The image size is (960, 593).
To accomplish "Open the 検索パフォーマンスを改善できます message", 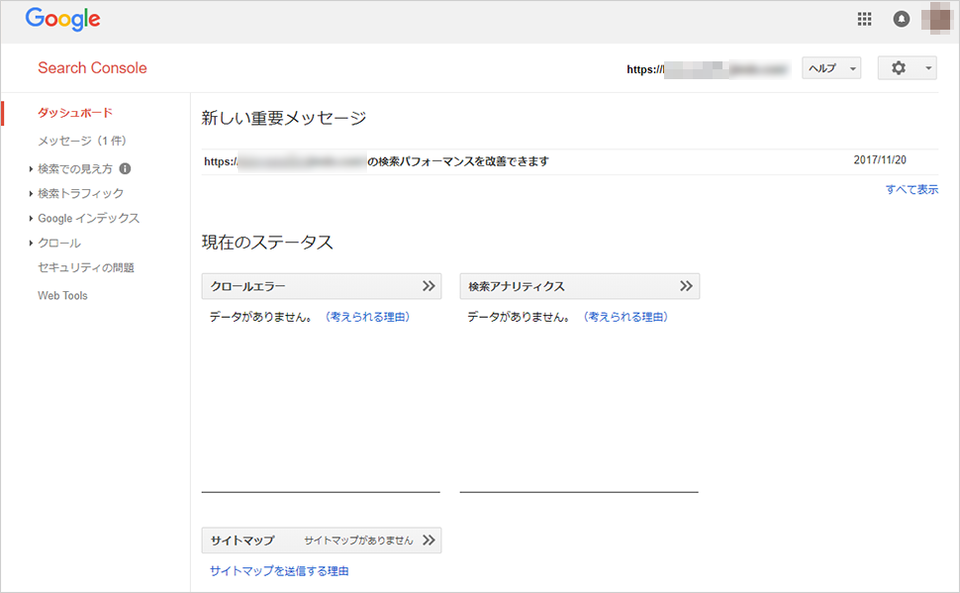I will click(377, 162).
